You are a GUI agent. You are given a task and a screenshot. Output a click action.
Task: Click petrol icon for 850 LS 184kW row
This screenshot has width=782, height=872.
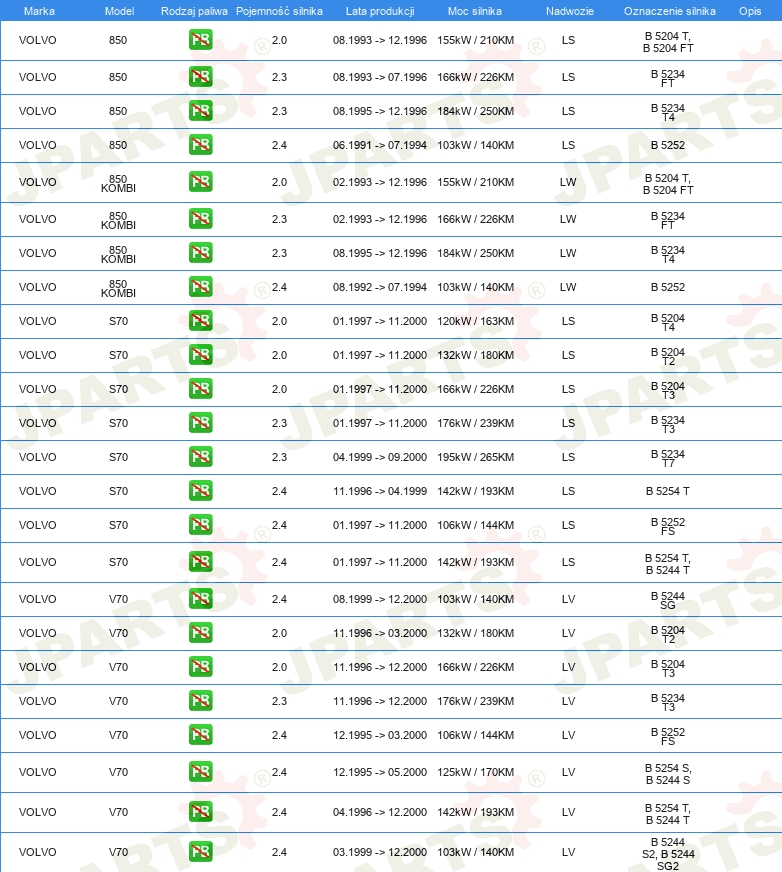pos(200,111)
